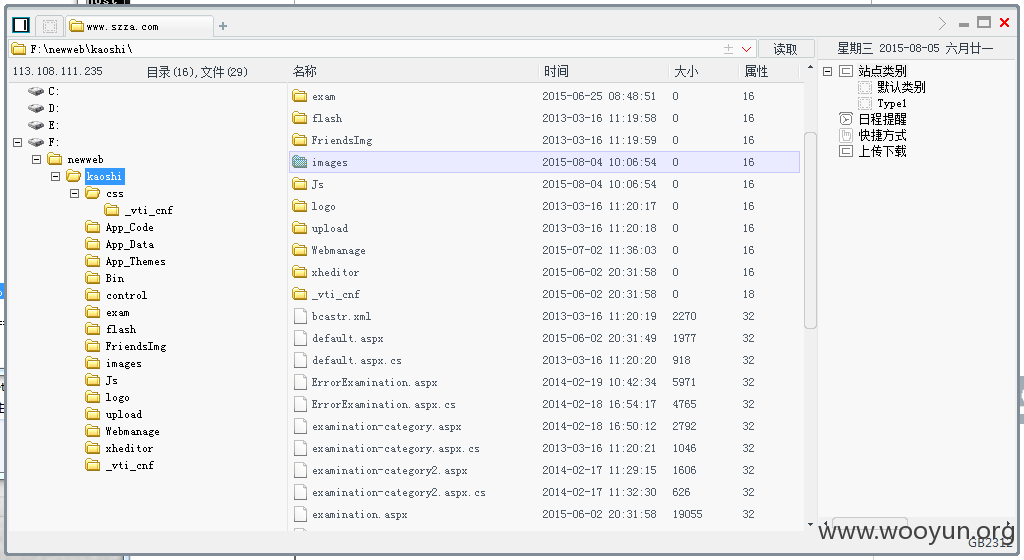Open a new tab with the plus icon

[x=223, y=26]
